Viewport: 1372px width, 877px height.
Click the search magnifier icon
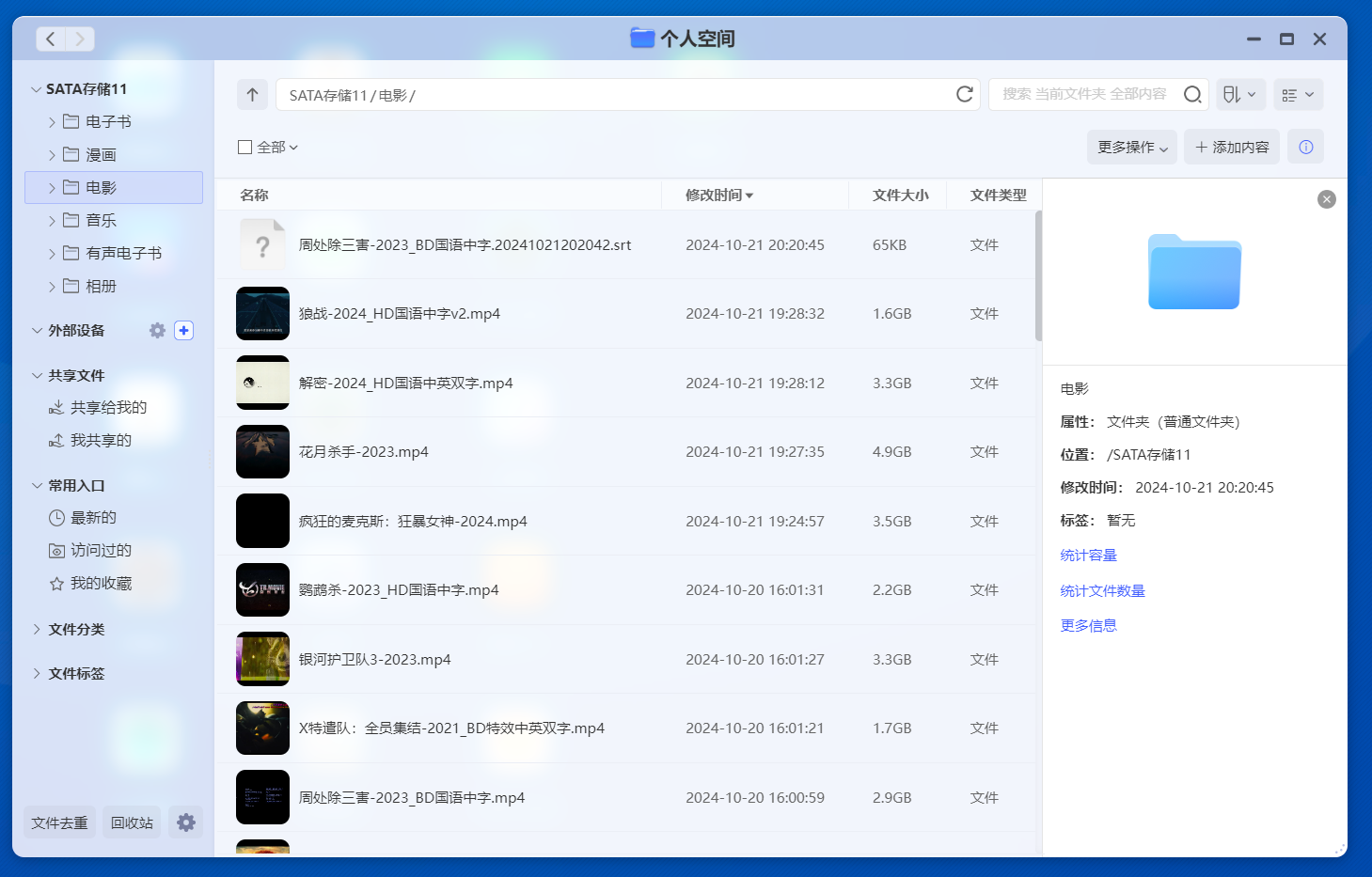click(x=1191, y=94)
